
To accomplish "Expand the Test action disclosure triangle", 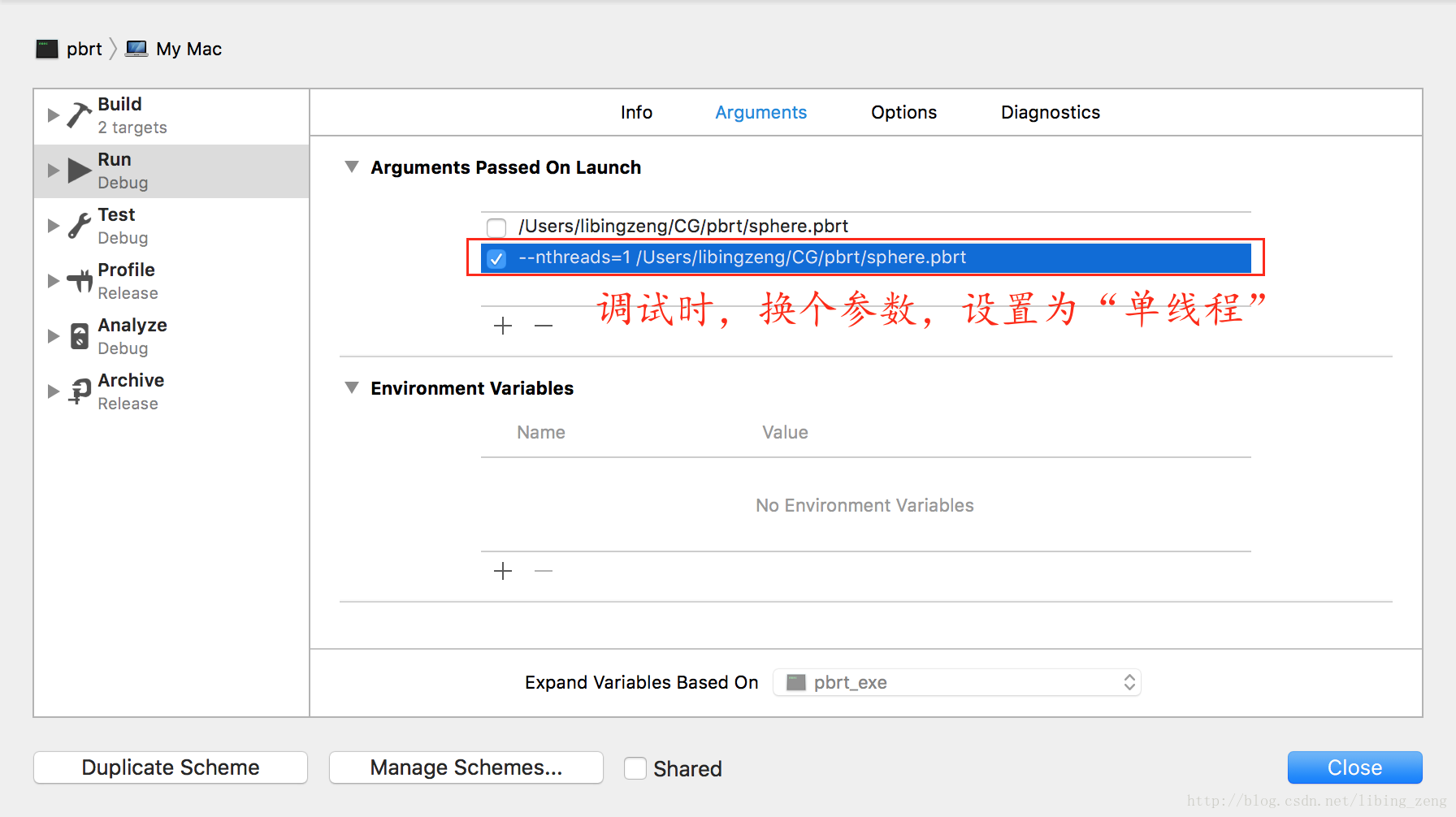I will 54,226.
